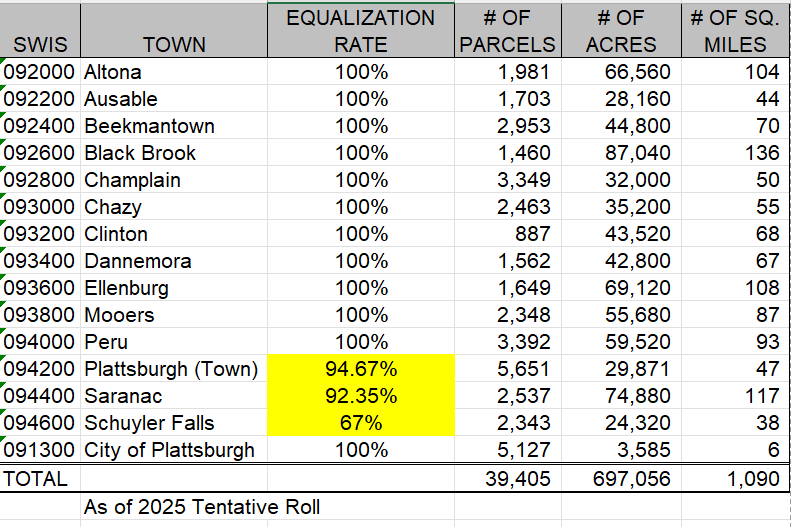
Task: Select the yellow 67% Schuyler Falls cell
Action: (x=361, y=424)
